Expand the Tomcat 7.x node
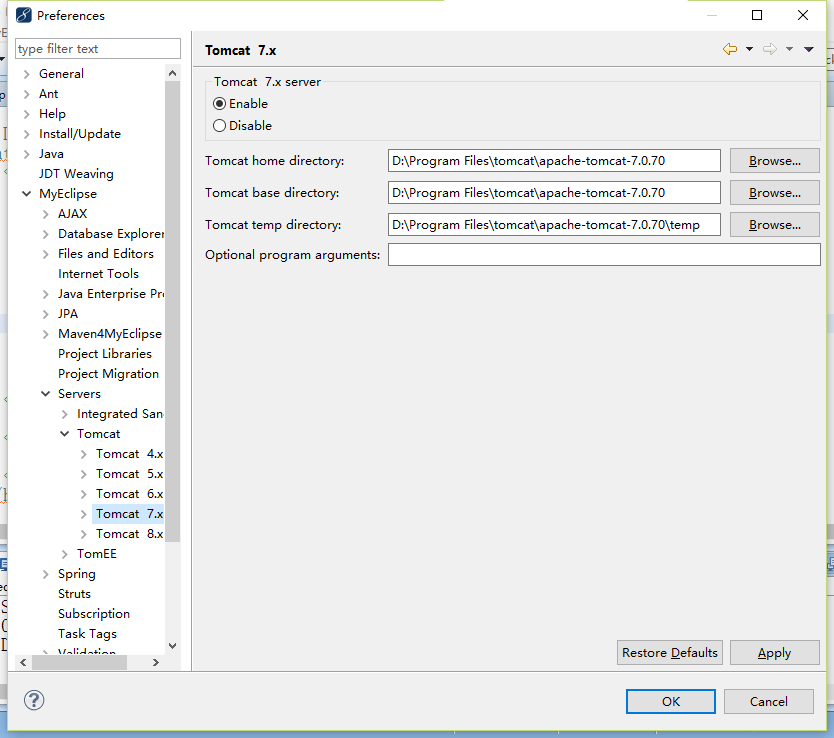The image size is (834, 738). (84, 514)
